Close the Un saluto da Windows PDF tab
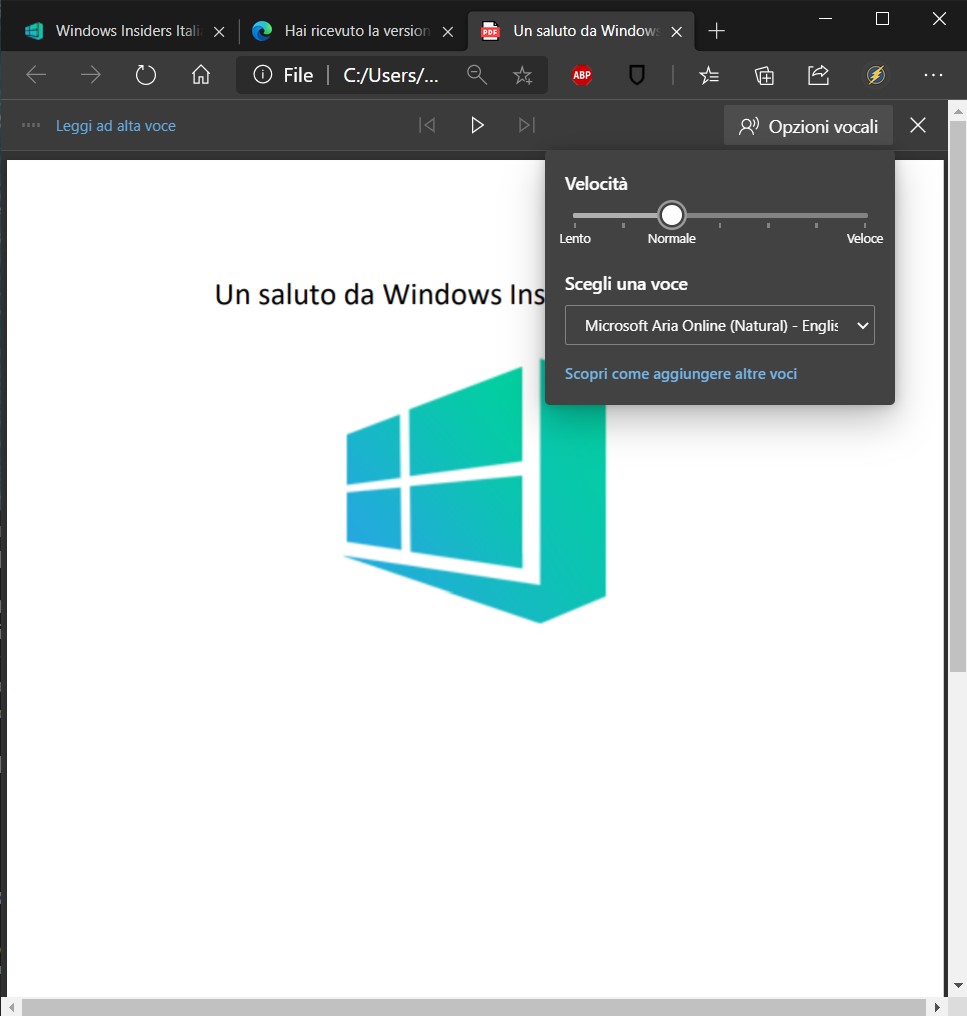 point(677,32)
